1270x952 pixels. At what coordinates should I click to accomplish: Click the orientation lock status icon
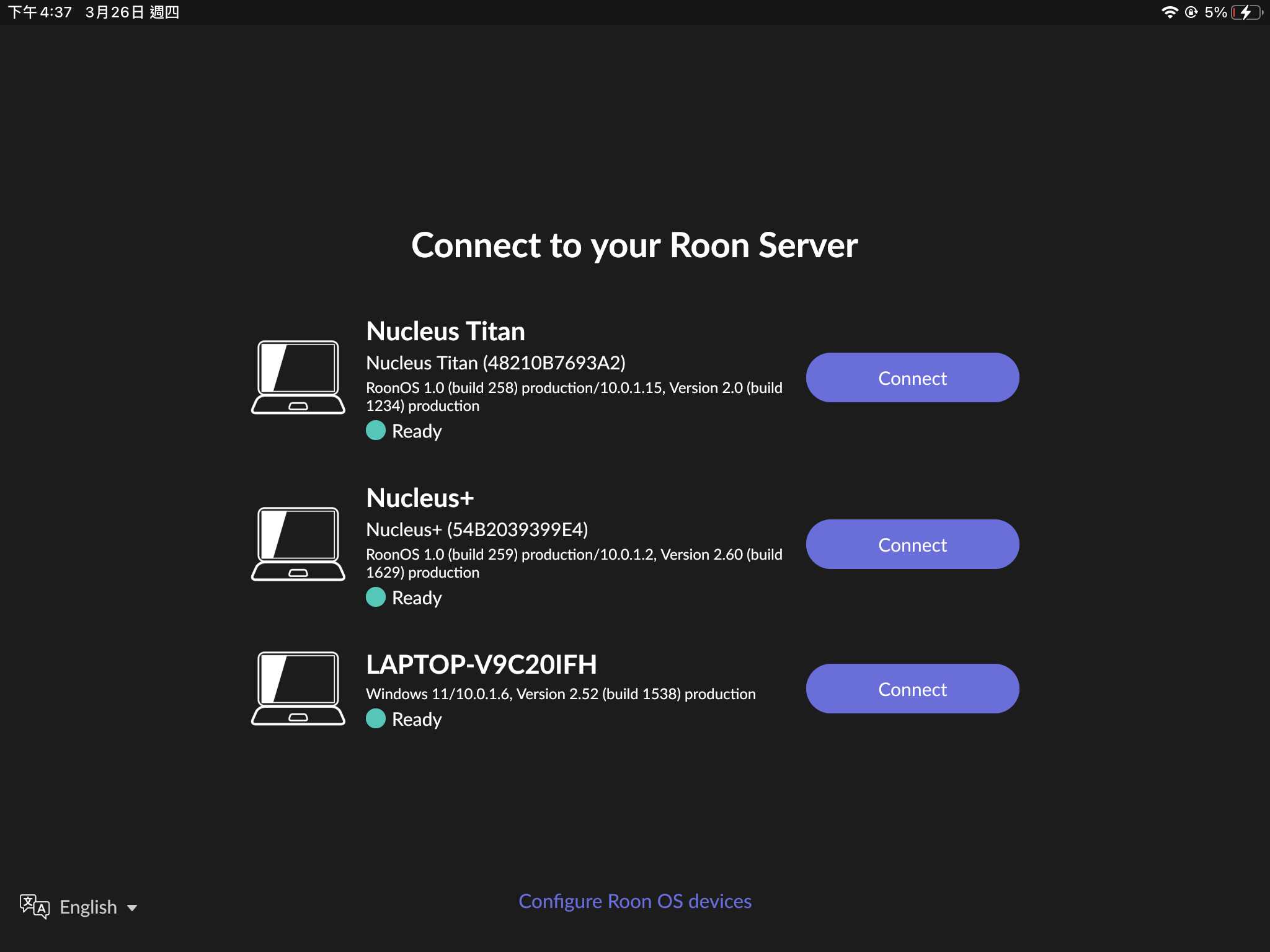point(1191,12)
